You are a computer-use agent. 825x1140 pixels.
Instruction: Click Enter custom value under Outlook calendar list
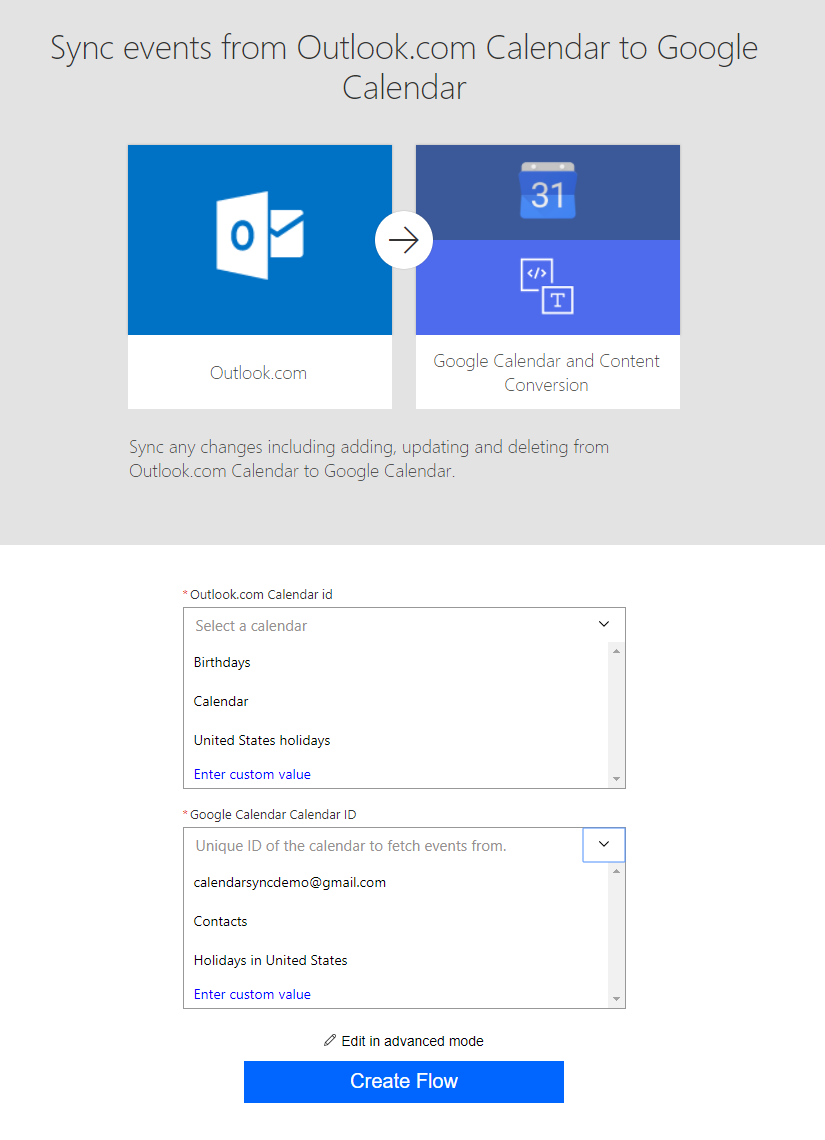(x=252, y=774)
